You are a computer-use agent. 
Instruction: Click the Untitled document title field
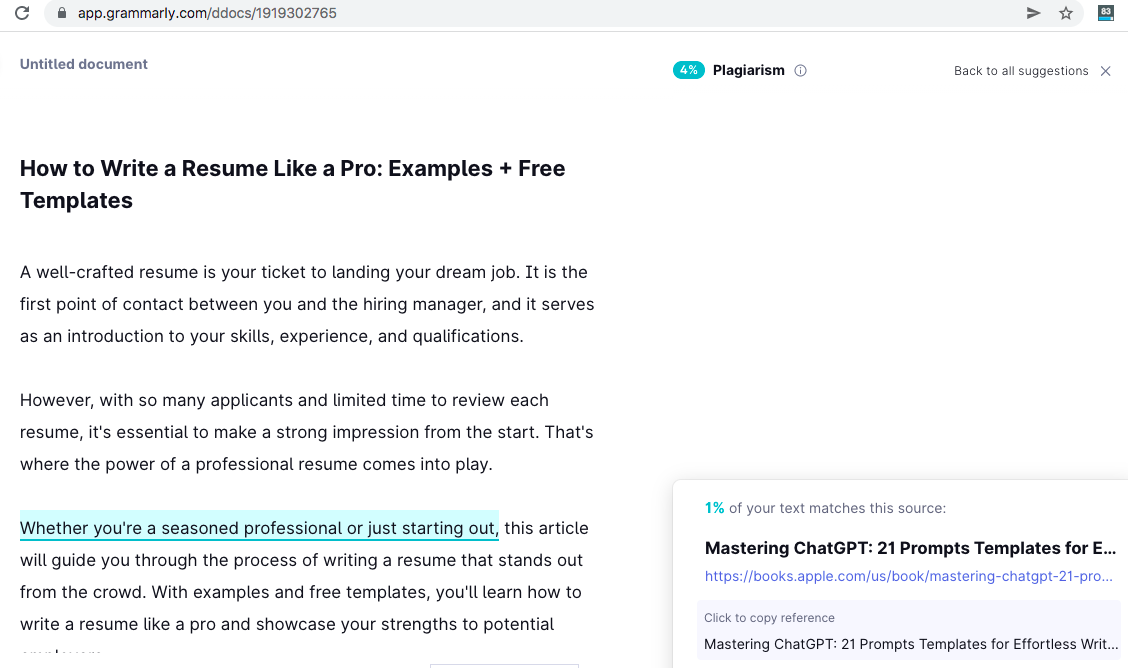click(x=84, y=64)
